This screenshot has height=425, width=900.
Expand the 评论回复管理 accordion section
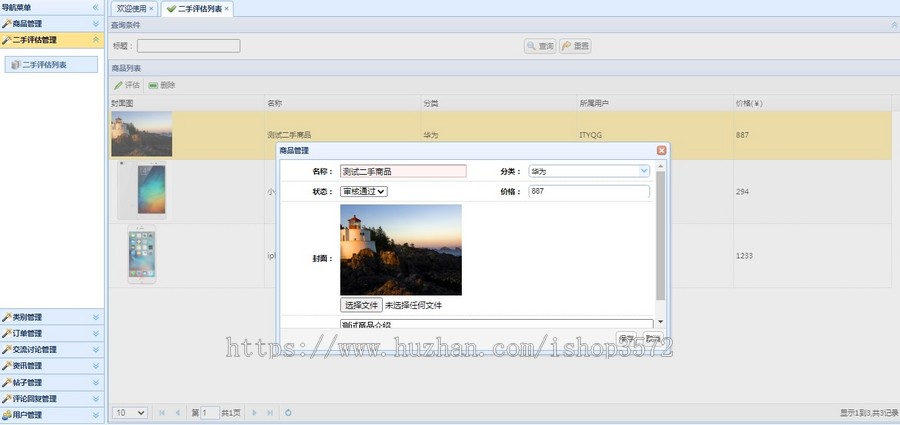point(96,398)
